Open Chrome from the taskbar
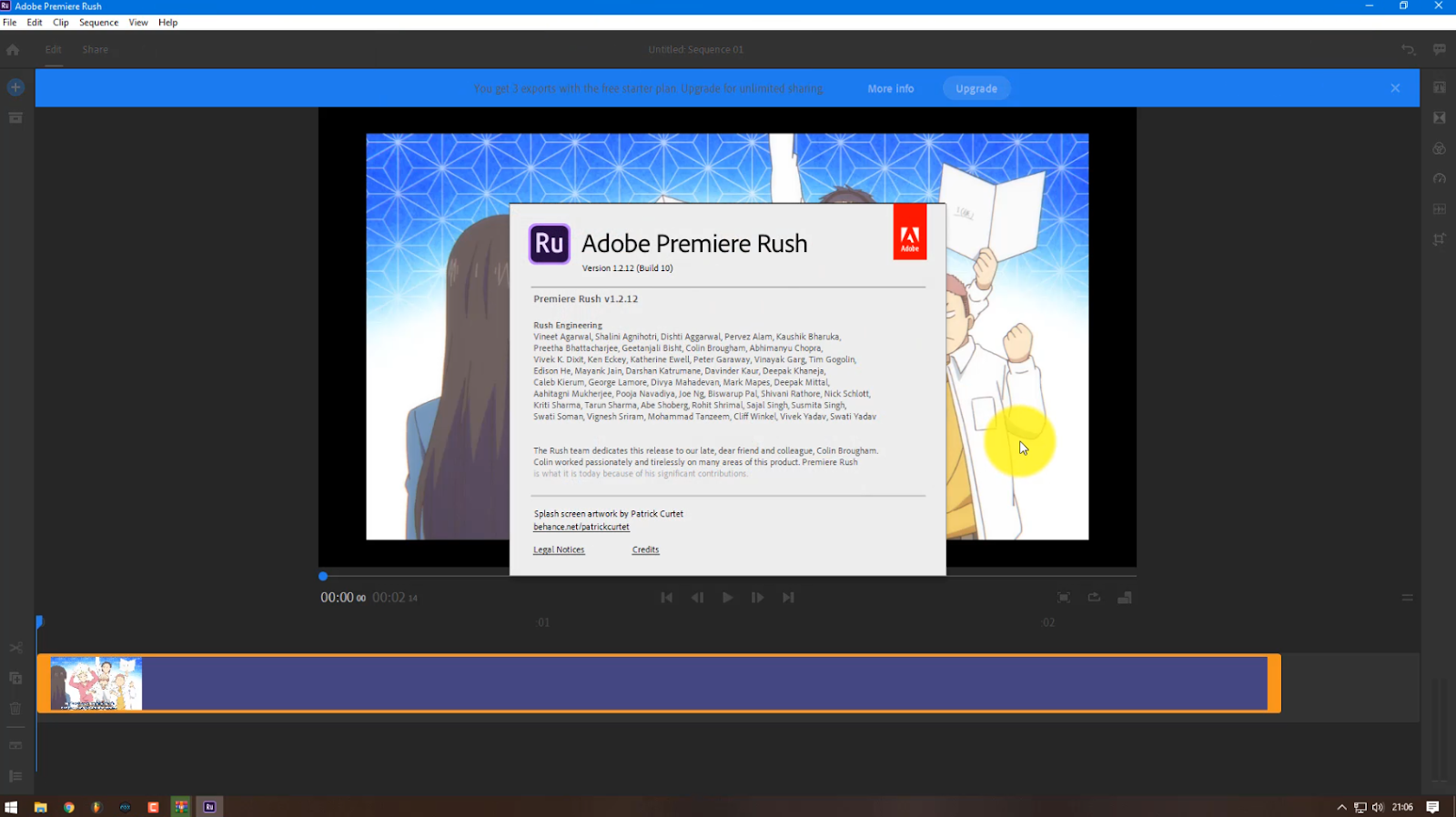The width and height of the screenshot is (1456, 817). click(x=69, y=807)
